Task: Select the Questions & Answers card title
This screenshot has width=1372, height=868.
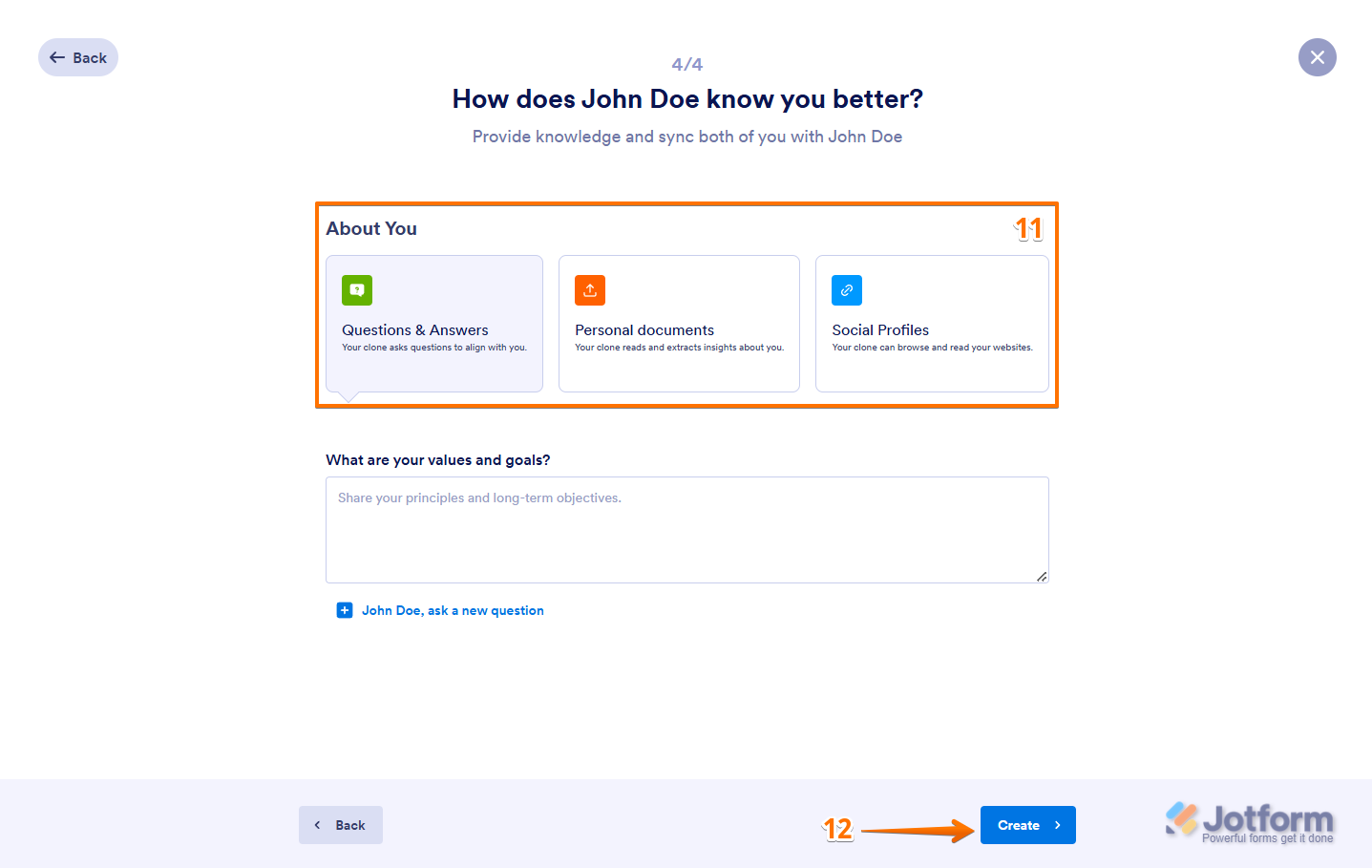Action: (x=415, y=330)
